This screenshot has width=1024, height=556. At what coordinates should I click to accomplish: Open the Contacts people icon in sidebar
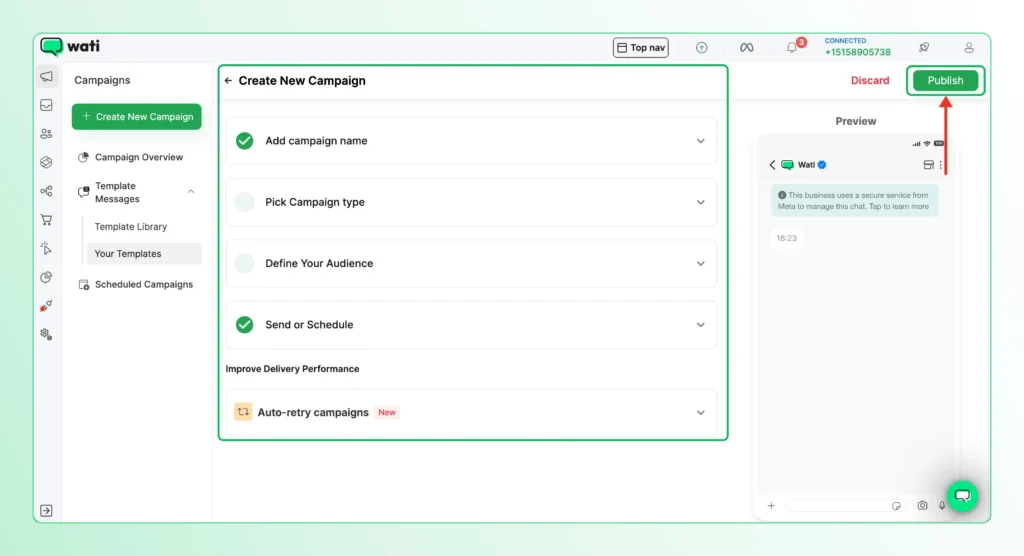pyautogui.click(x=46, y=134)
